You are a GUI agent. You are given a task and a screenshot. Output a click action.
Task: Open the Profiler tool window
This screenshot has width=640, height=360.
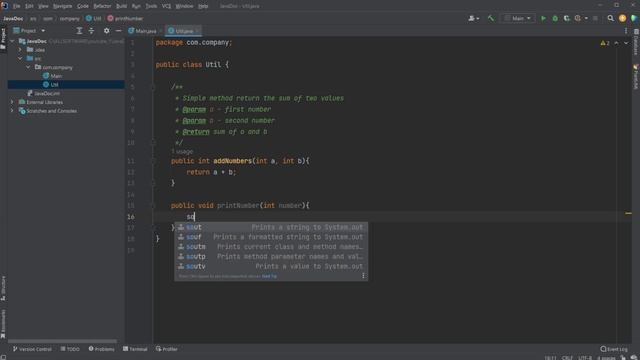point(167,349)
